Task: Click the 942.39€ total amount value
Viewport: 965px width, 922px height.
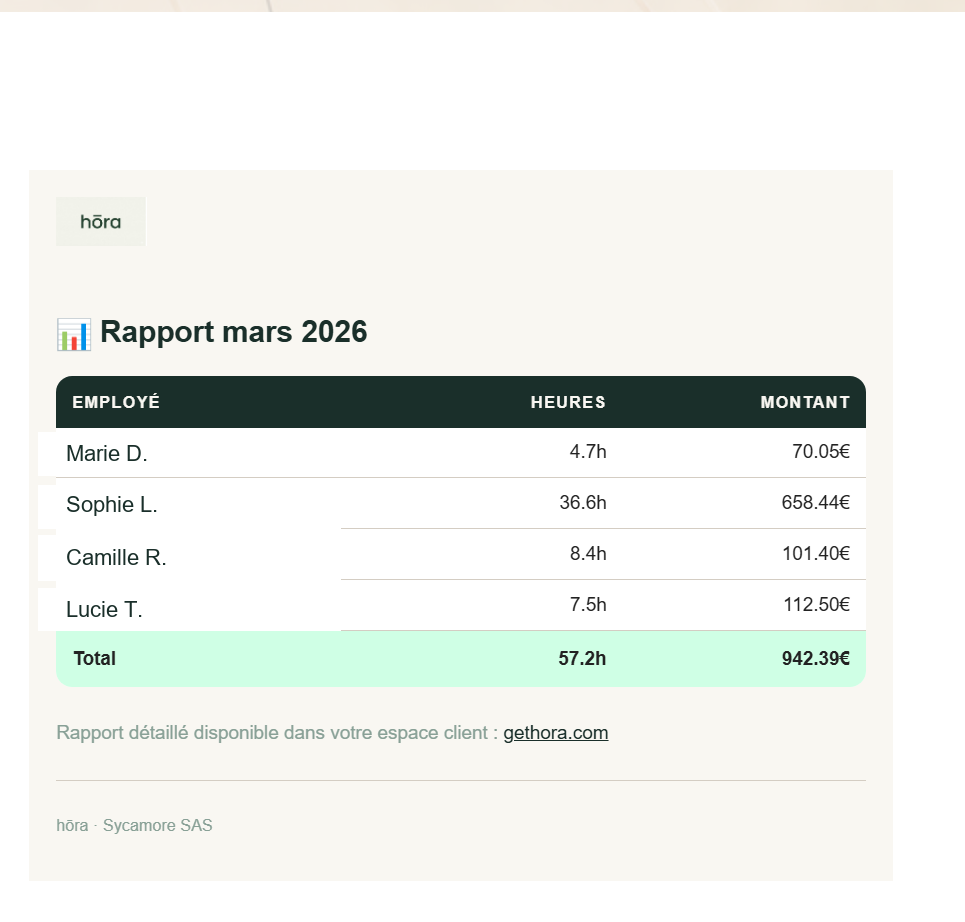Action: click(x=816, y=658)
